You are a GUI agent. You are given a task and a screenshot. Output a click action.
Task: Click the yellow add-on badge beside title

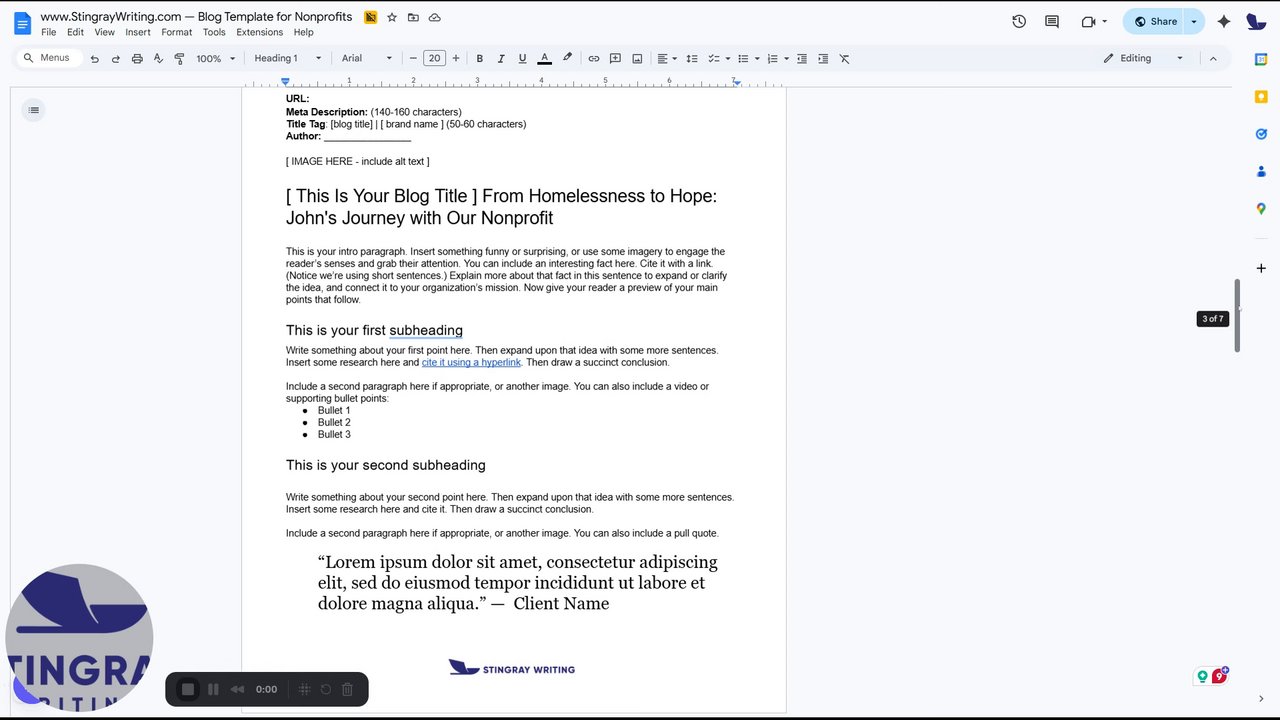click(371, 17)
